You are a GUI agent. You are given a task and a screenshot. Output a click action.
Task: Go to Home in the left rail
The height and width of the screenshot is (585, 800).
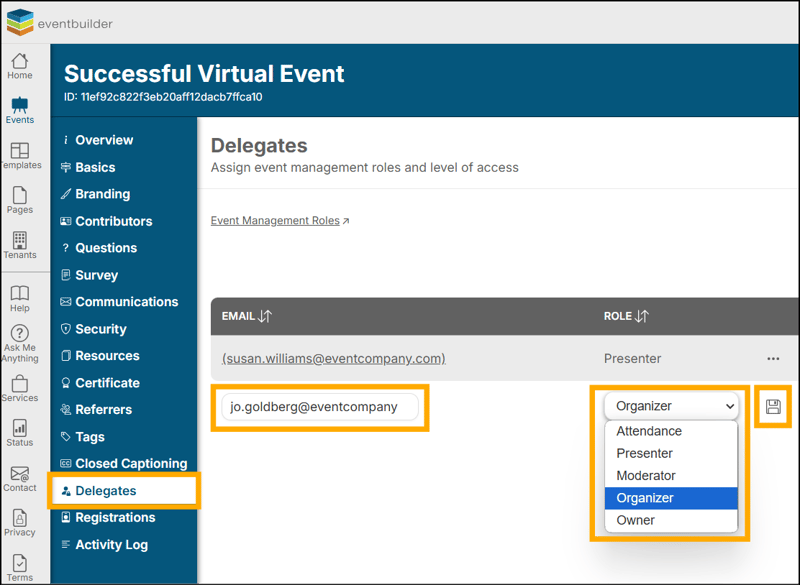click(20, 66)
